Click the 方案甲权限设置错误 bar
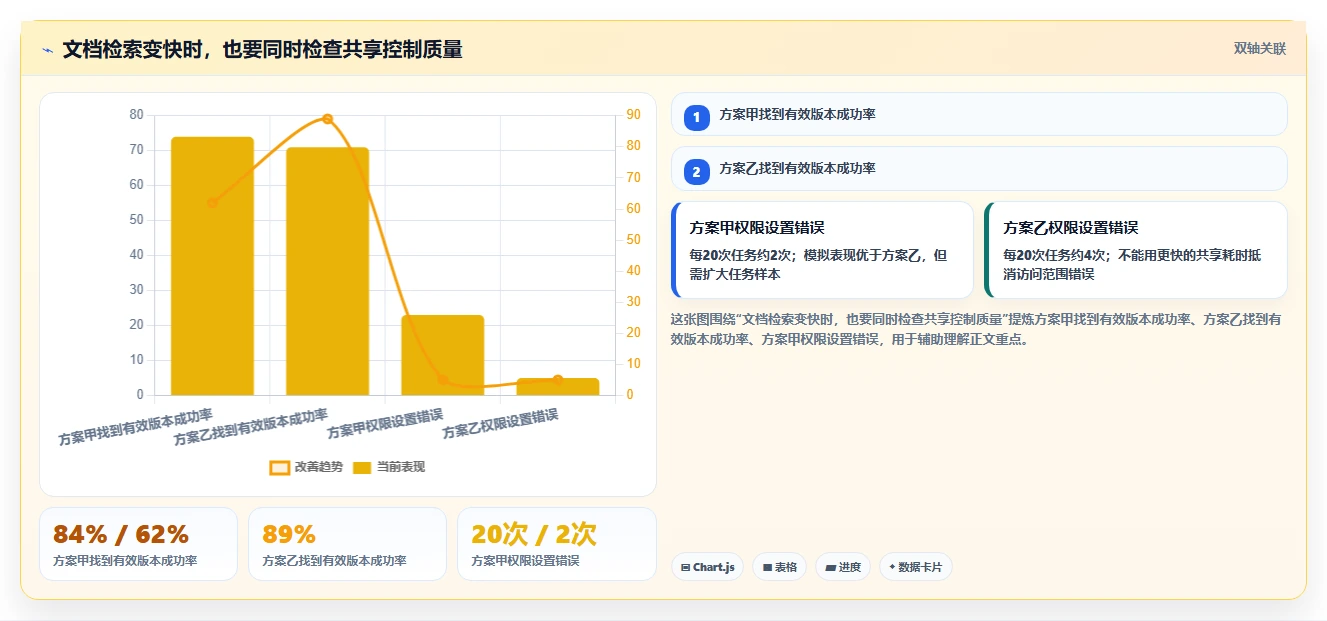Screen dimensions: 1327x621 [443, 355]
